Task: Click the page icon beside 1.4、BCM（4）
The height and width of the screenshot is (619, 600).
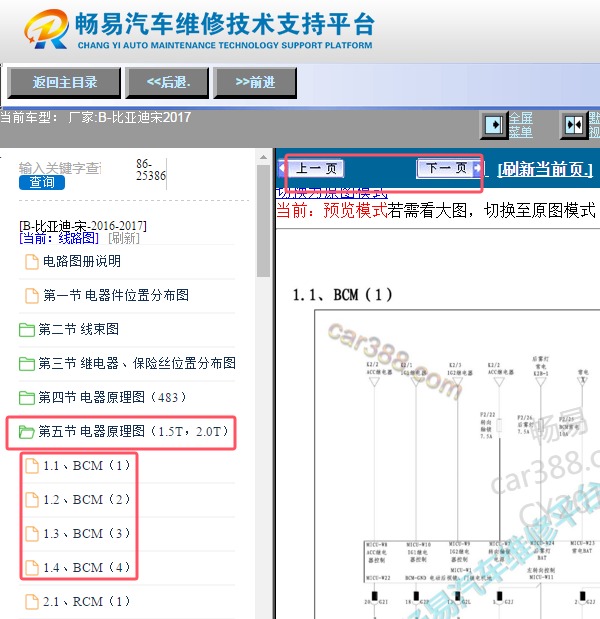Action: (32, 568)
